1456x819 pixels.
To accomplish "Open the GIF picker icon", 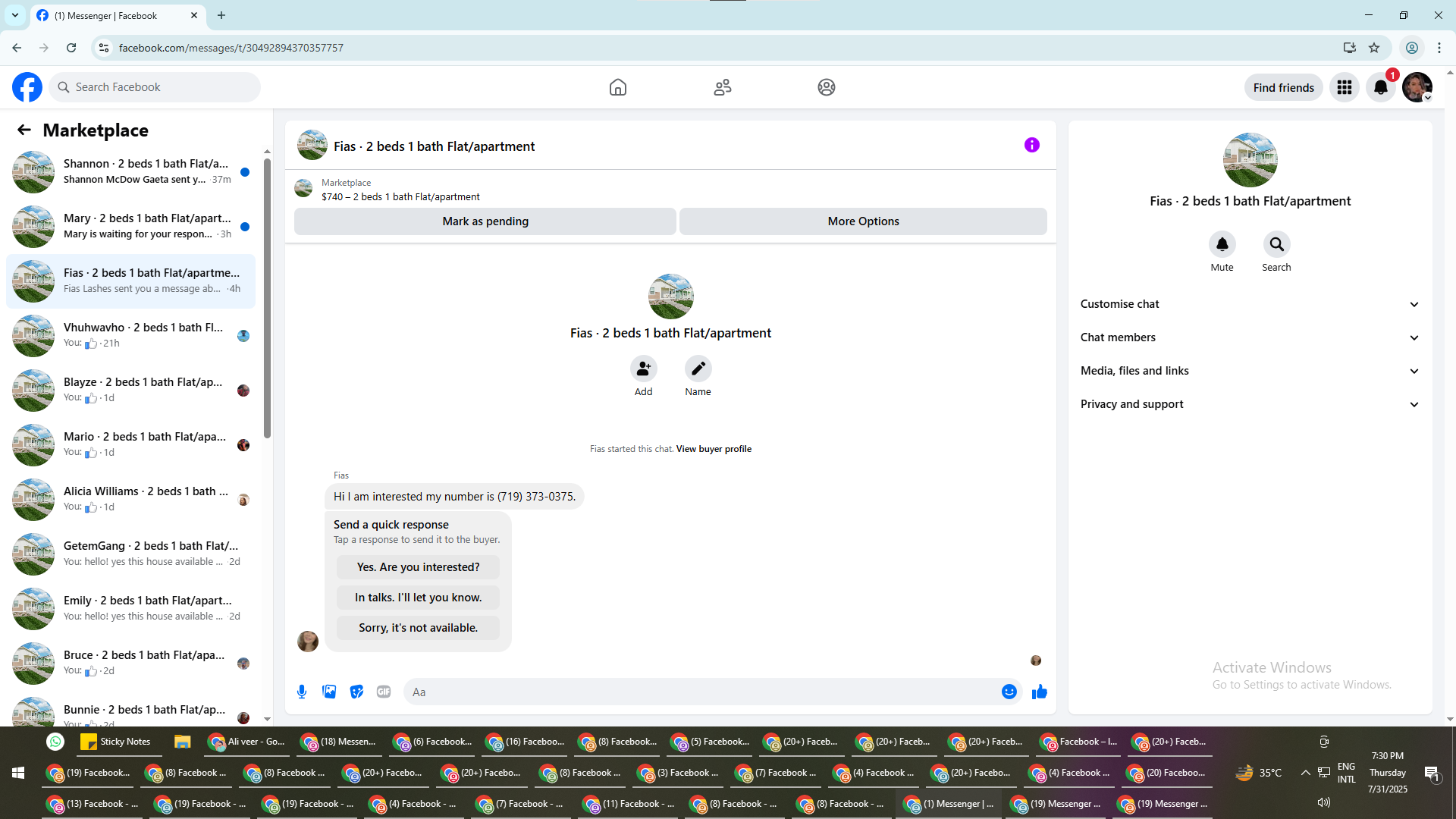I will pos(384,692).
